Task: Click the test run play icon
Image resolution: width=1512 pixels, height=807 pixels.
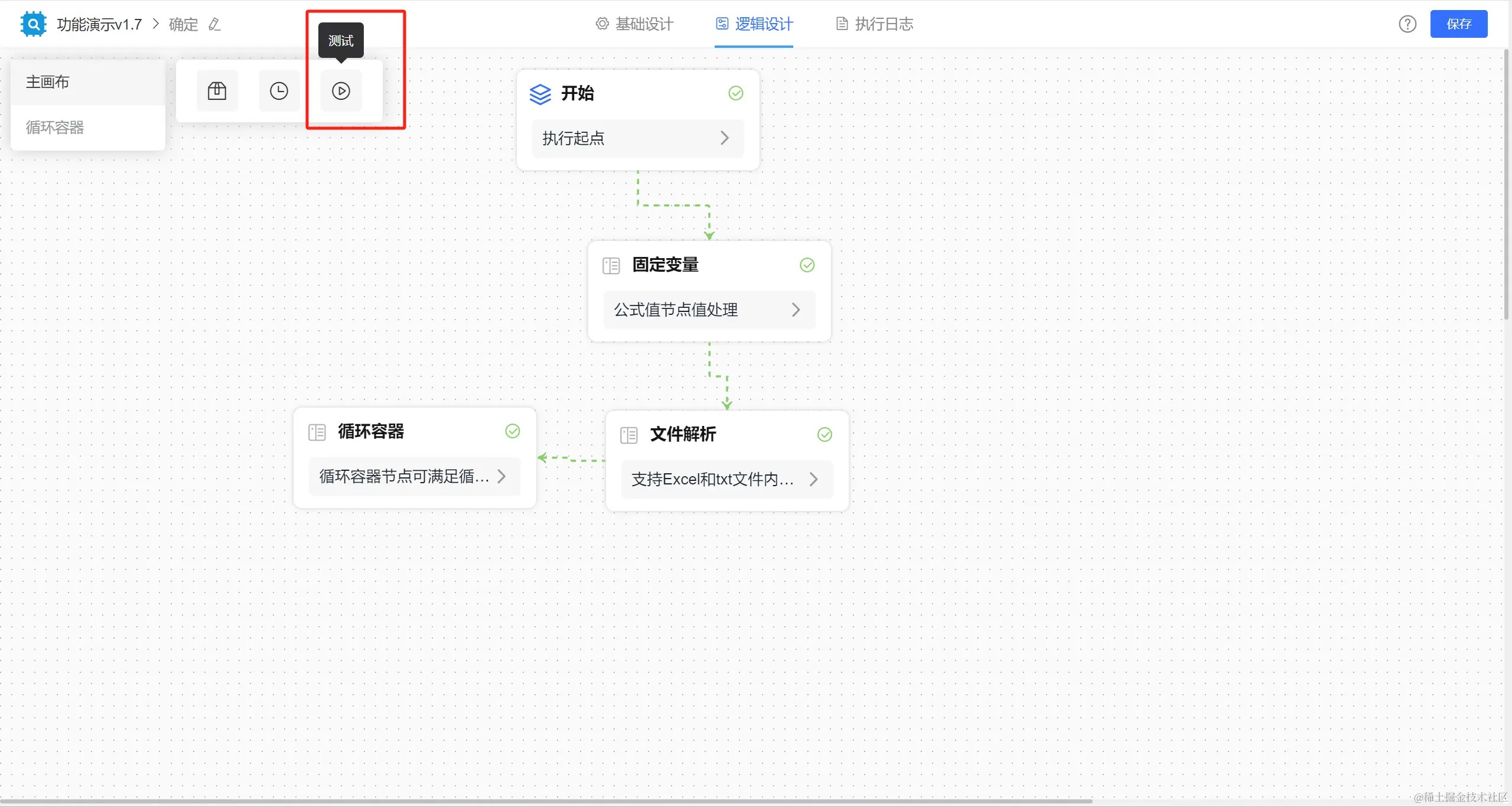Action: point(341,91)
